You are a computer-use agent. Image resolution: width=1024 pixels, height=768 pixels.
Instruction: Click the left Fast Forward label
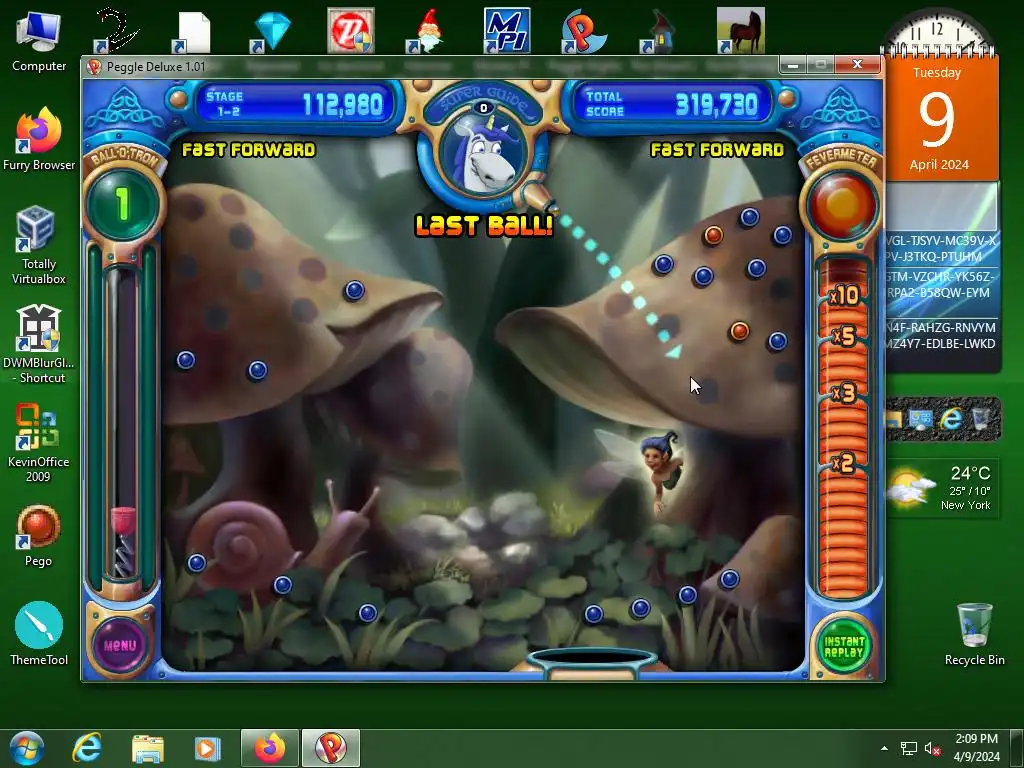pyautogui.click(x=249, y=150)
